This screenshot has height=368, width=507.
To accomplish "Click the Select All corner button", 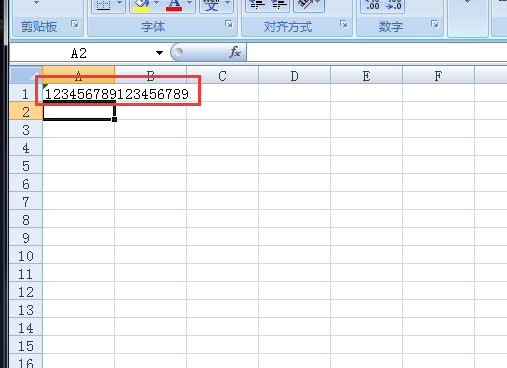I will click(x=26, y=75).
